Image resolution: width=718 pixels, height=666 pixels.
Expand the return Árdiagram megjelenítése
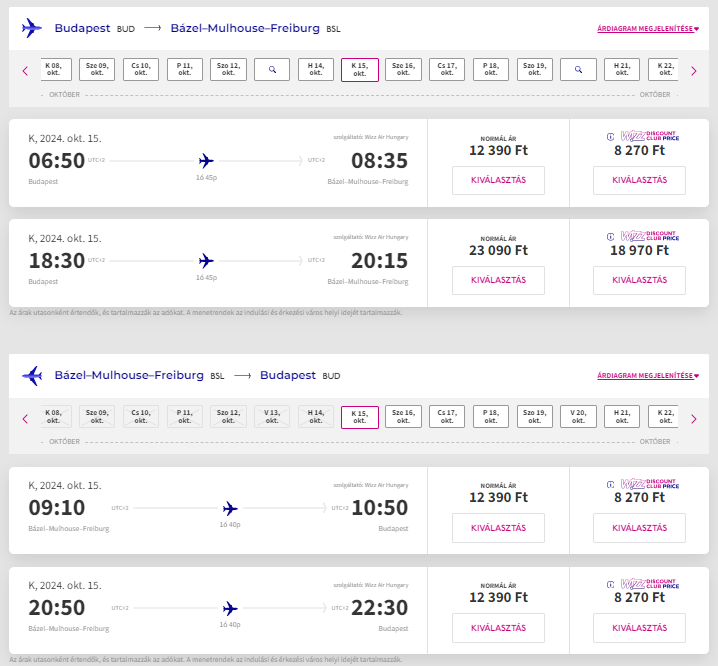point(647,377)
